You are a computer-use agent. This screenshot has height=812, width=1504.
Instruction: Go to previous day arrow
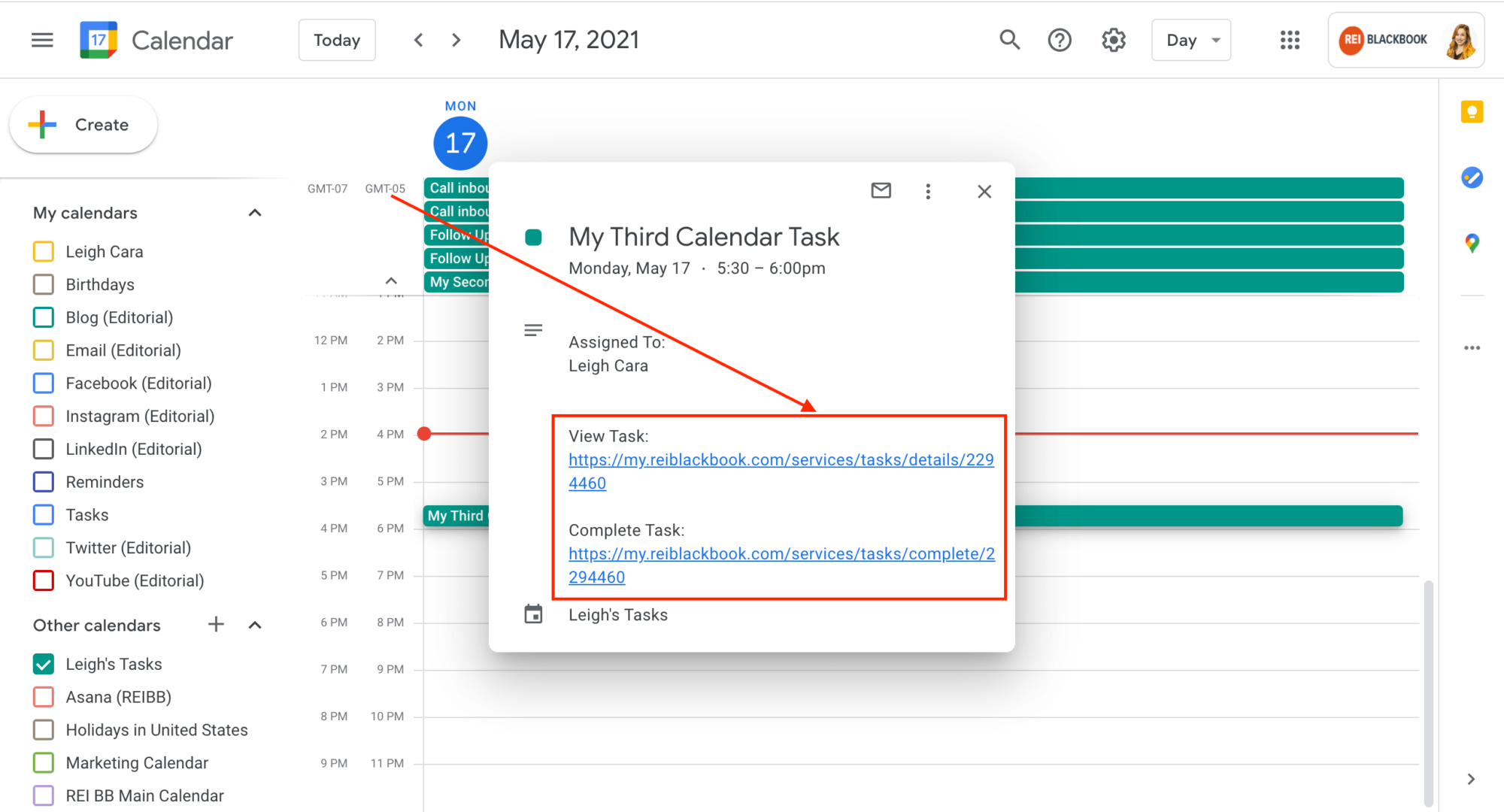point(419,40)
